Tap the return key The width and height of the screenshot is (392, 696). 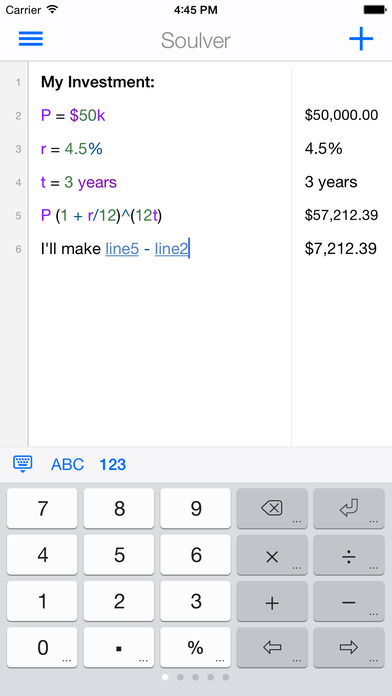point(349,509)
